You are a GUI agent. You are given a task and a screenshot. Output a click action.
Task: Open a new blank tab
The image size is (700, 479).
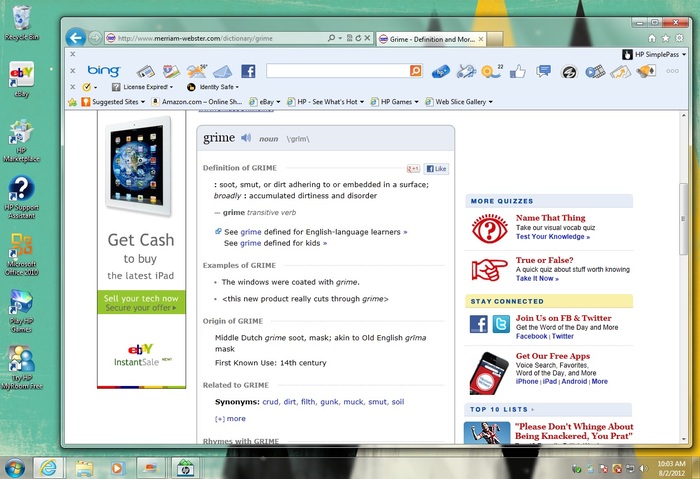pos(495,39)
